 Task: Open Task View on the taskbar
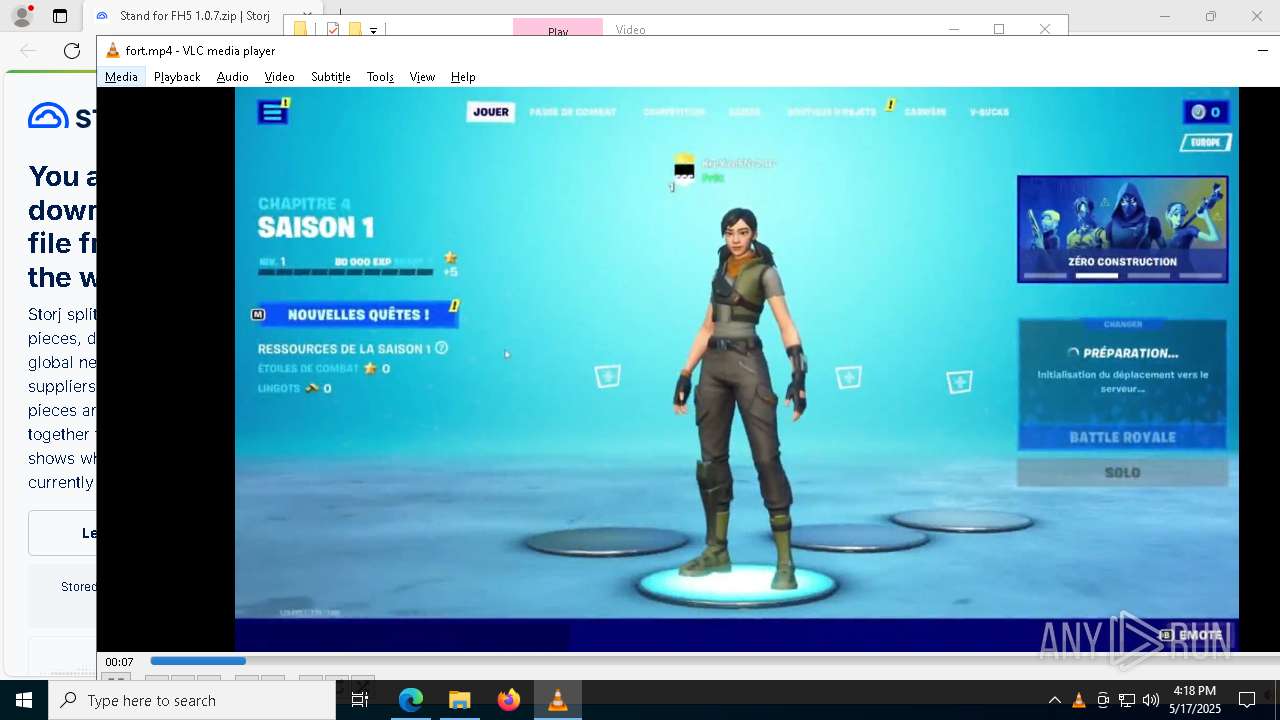360,700
